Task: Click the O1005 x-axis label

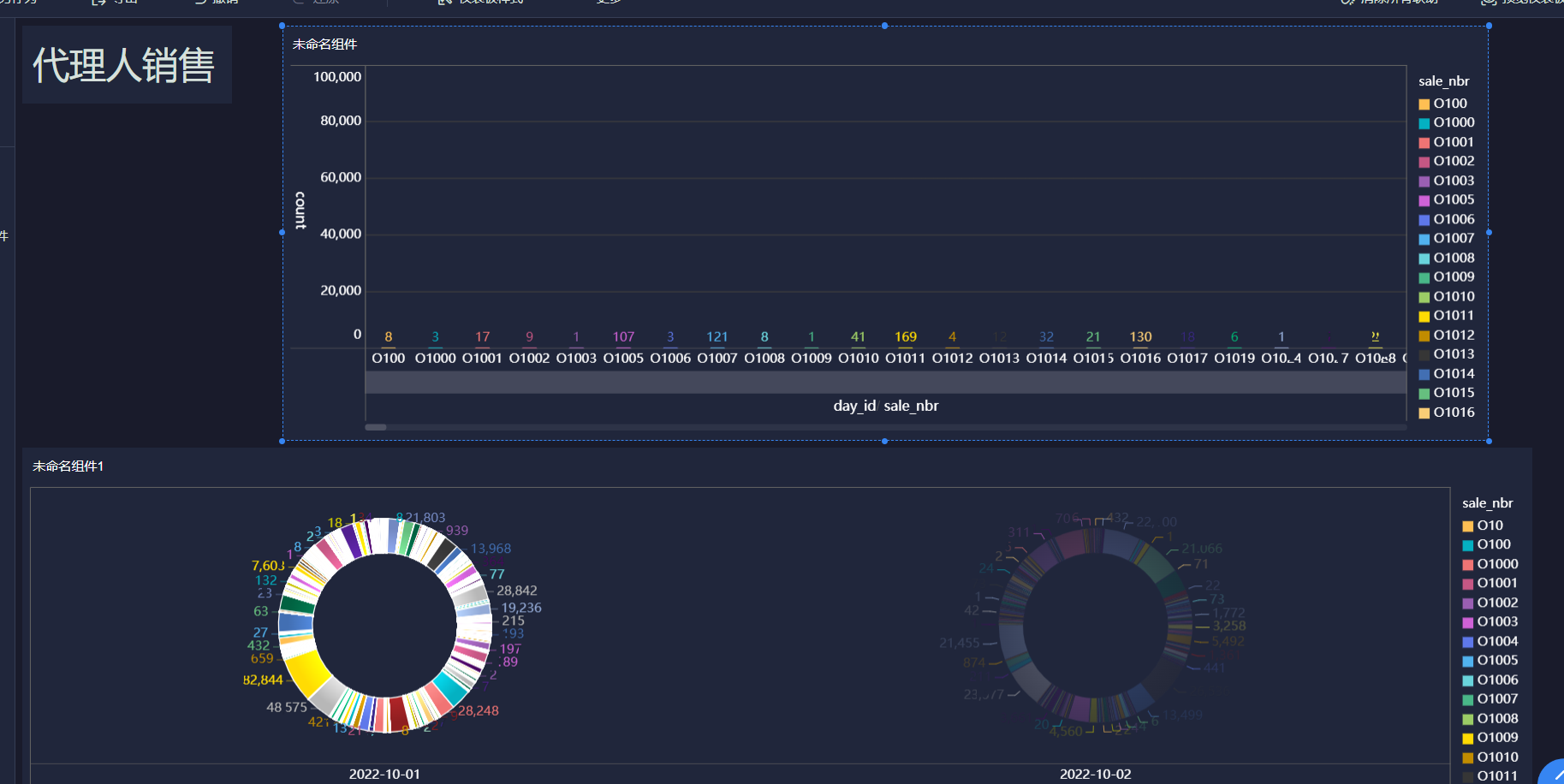Action: [623, 358]
